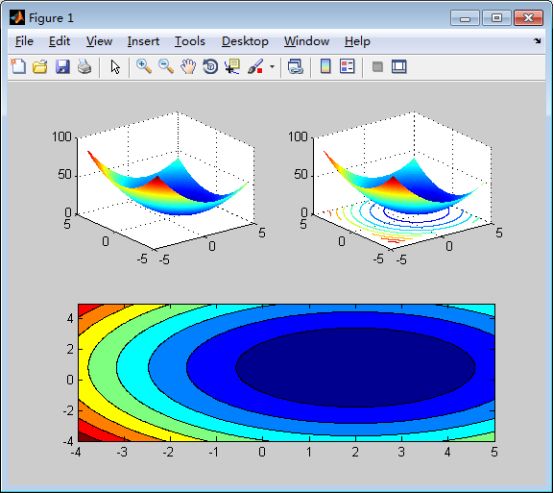Click the Hide Plot Tools icon
This screenshot has width=554, height=493.
[378, 66]
